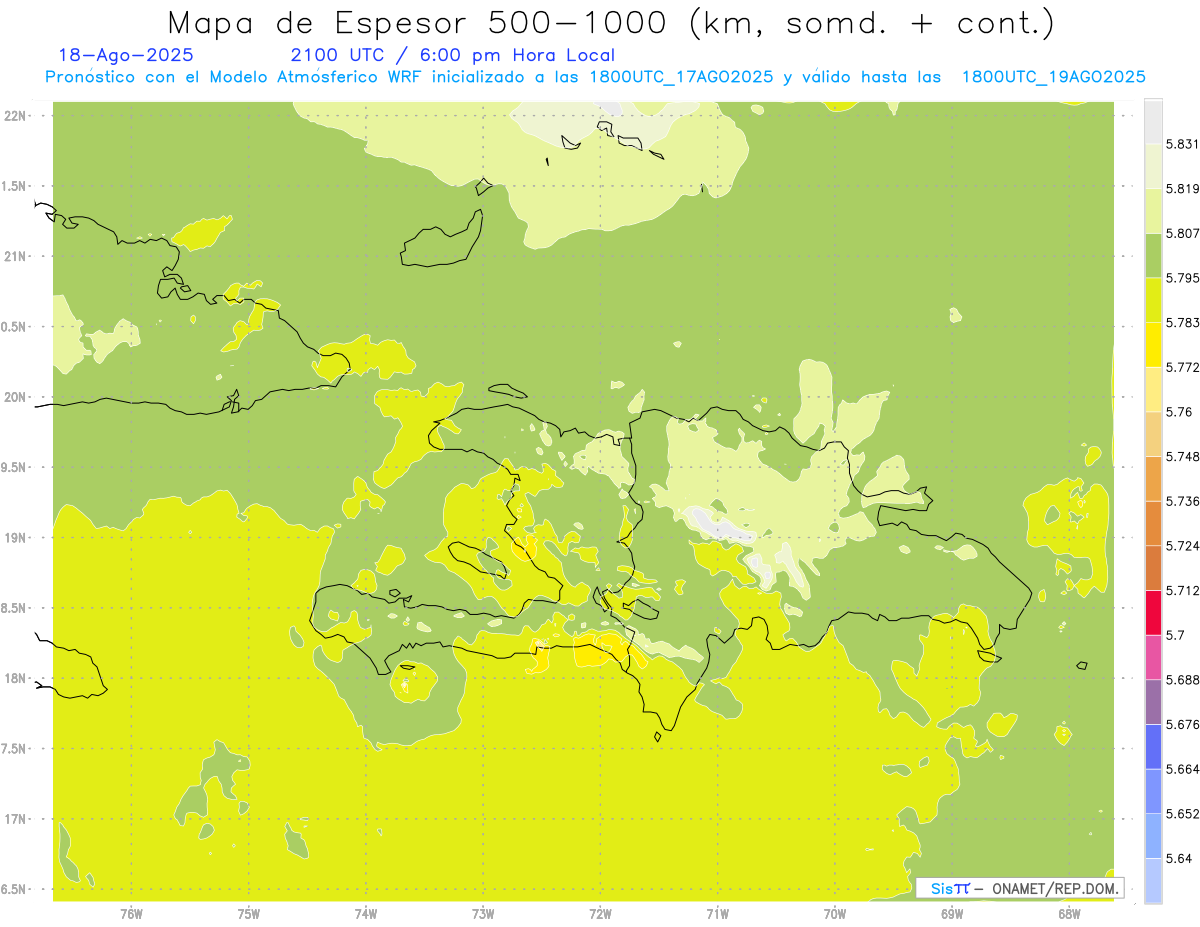Click the 74W longitude label
Viewport: 1200px width, 927px height.
[365, 914]
